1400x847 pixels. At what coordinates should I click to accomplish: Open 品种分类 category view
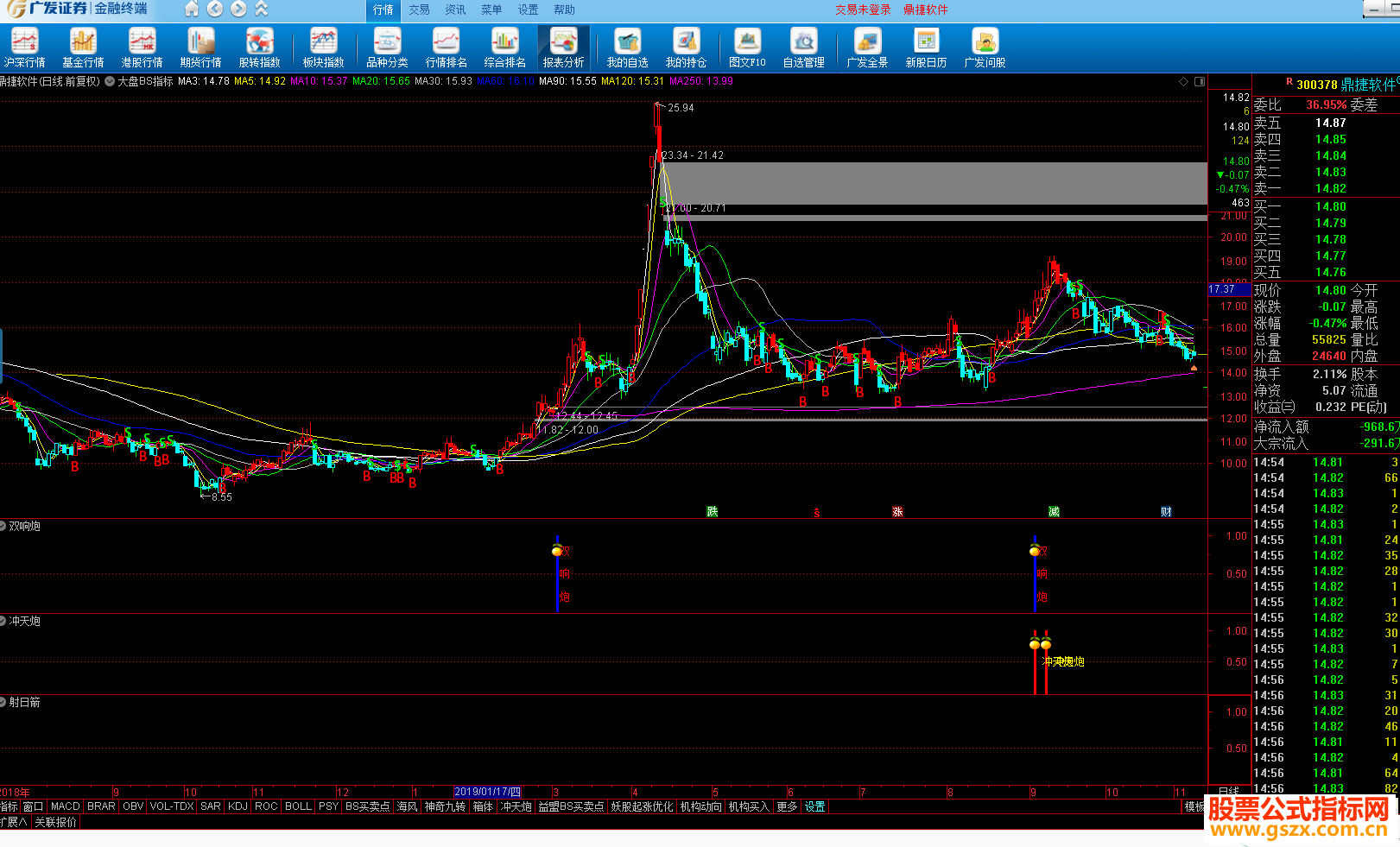point(387,48)
